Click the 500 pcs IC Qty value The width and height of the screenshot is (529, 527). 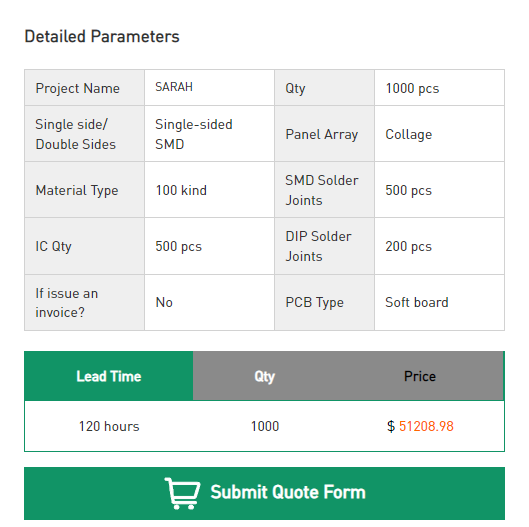(178, 246)
